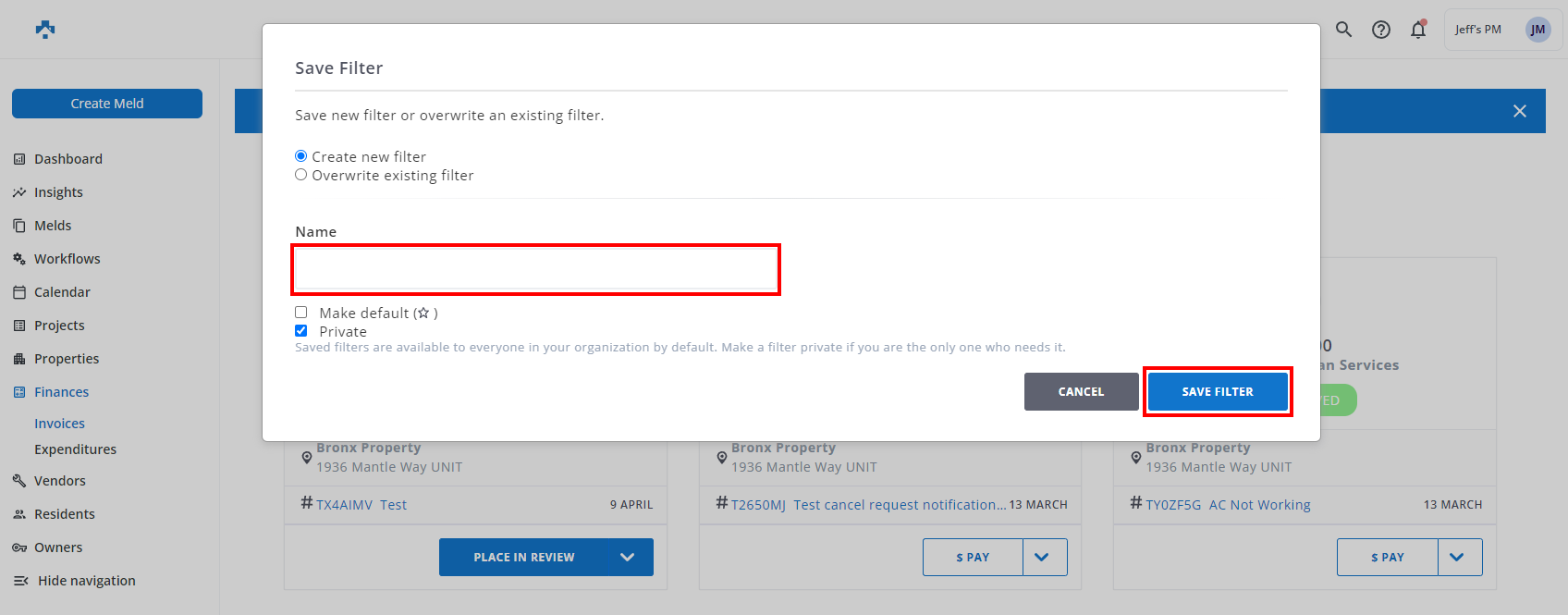
Task: Click the JM user avatar
Action: pyautogui.click(x=1537, y=30)
